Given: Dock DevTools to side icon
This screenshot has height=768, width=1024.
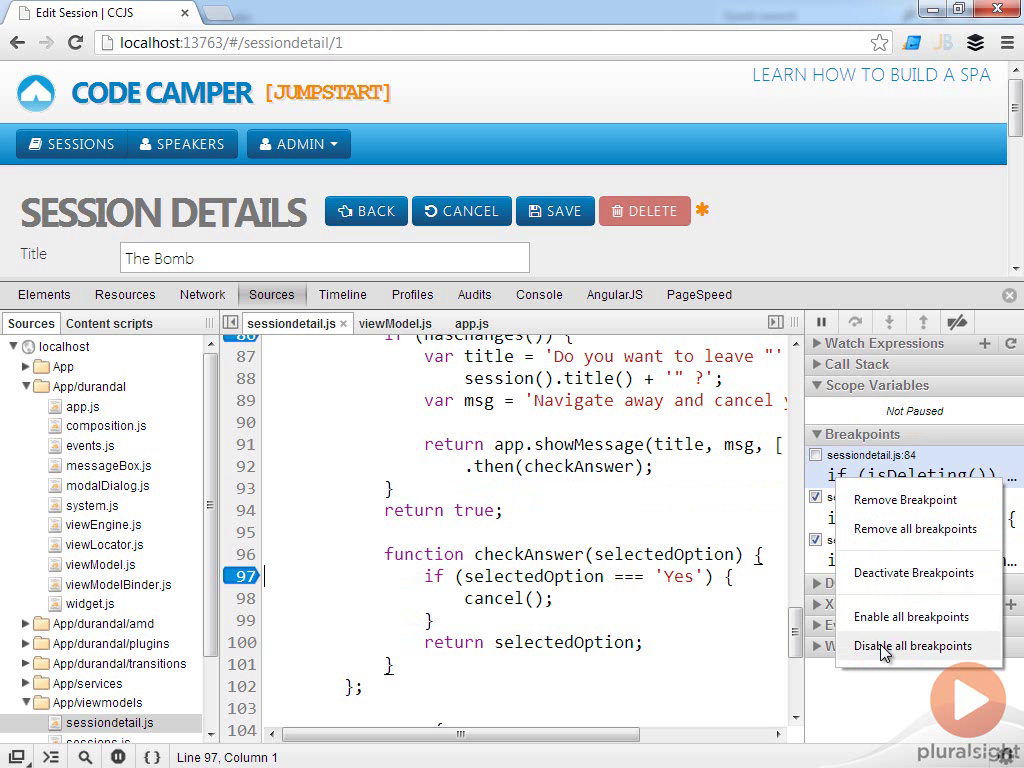Looking at the screenshot, I should point(18,758).
